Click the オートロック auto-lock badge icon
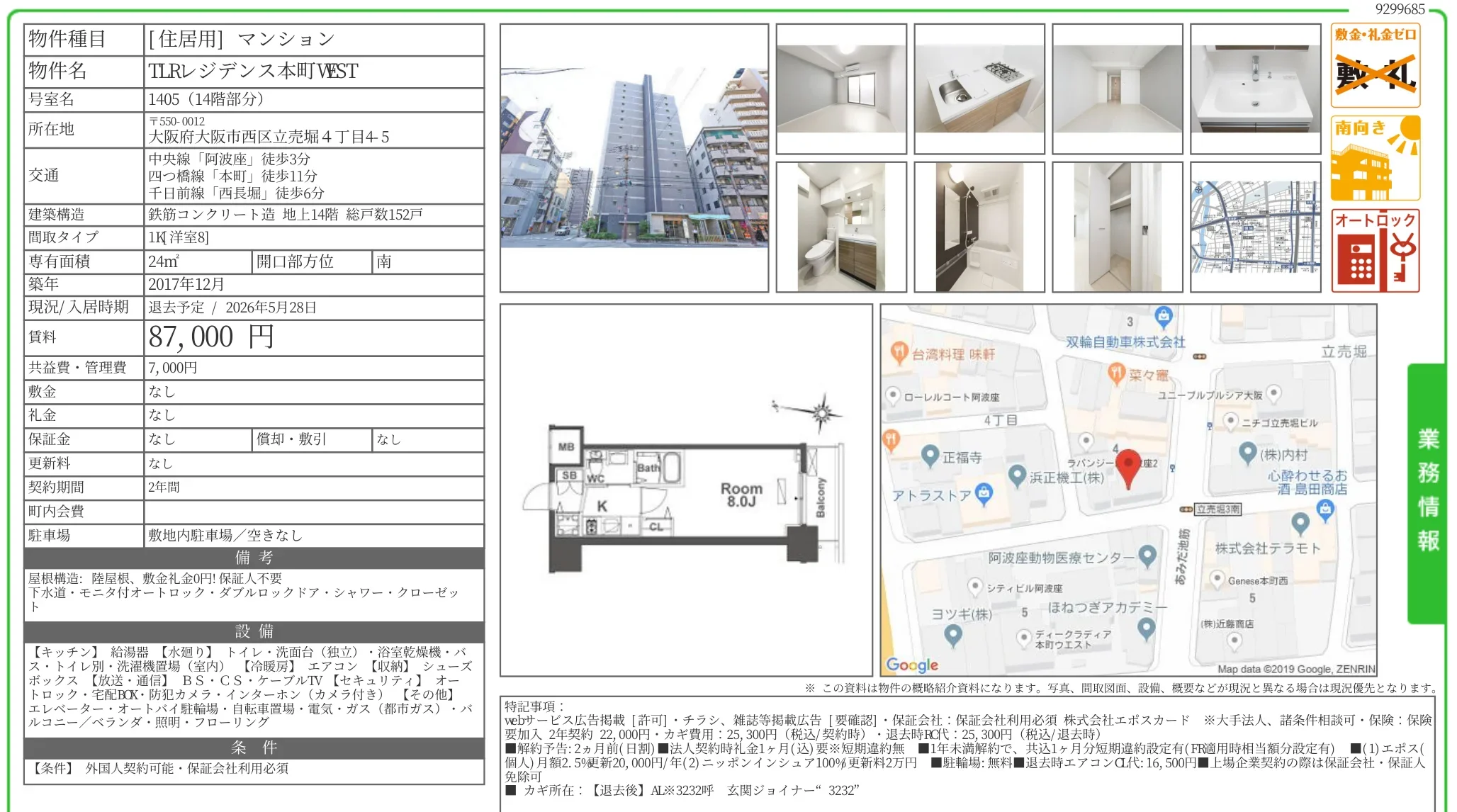This screenshot has width=1457, height=812. tap(1375, 251)
